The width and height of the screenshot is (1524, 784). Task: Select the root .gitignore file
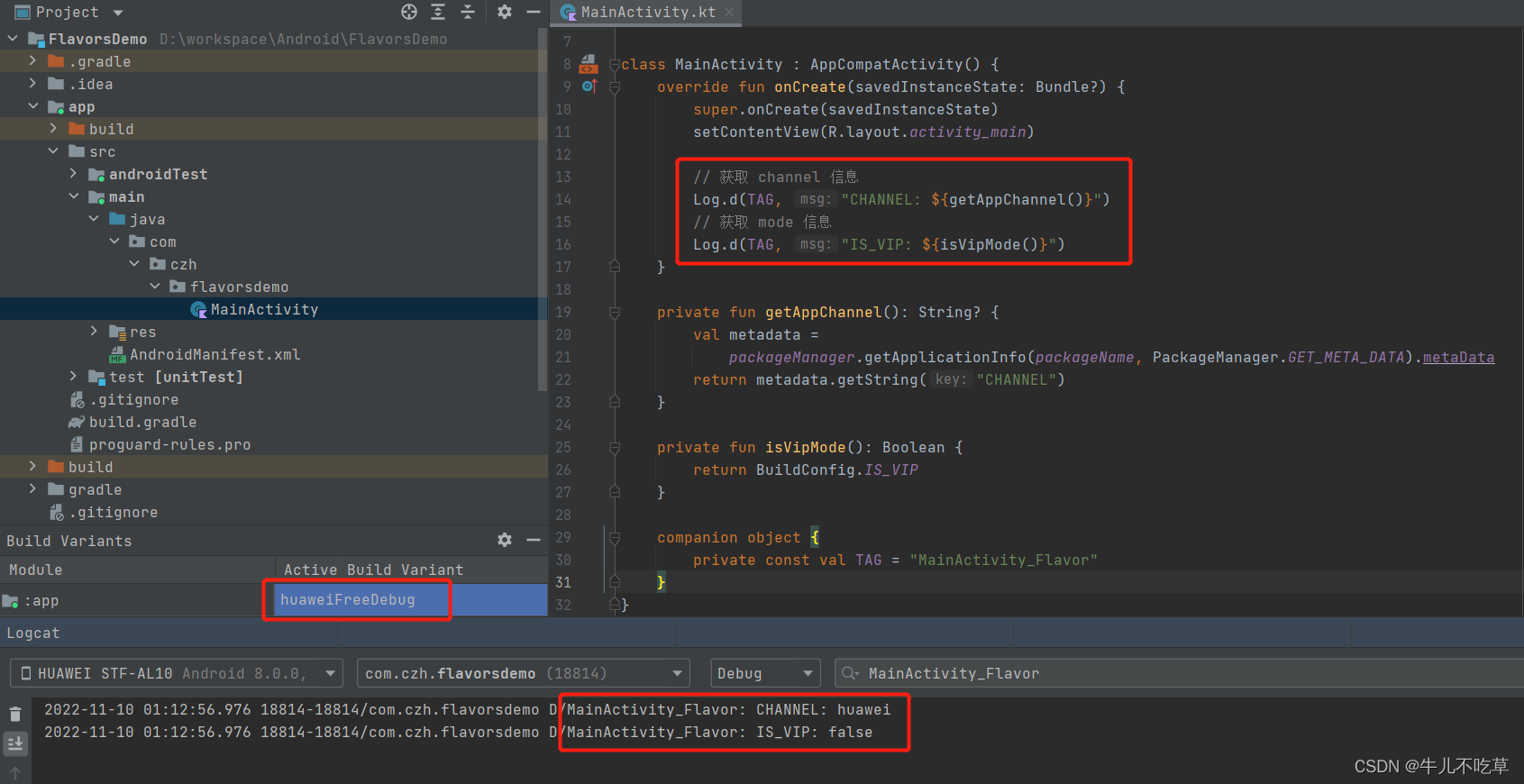tap(113, 512)
